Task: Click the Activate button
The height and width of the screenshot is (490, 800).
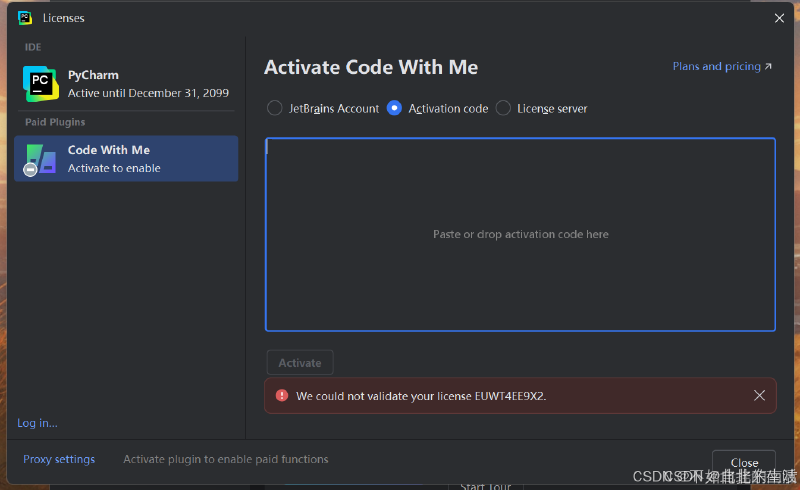Action: click(x=300, y=363)
